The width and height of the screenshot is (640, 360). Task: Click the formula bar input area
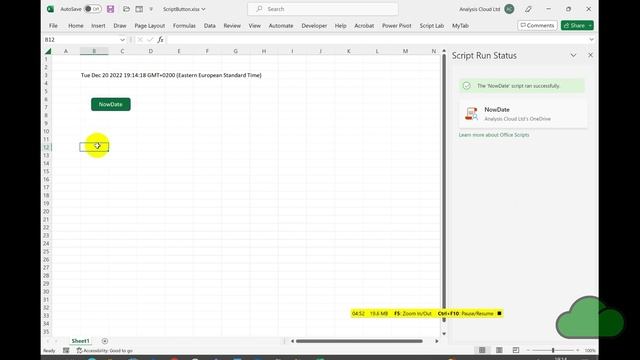point(377,40)
